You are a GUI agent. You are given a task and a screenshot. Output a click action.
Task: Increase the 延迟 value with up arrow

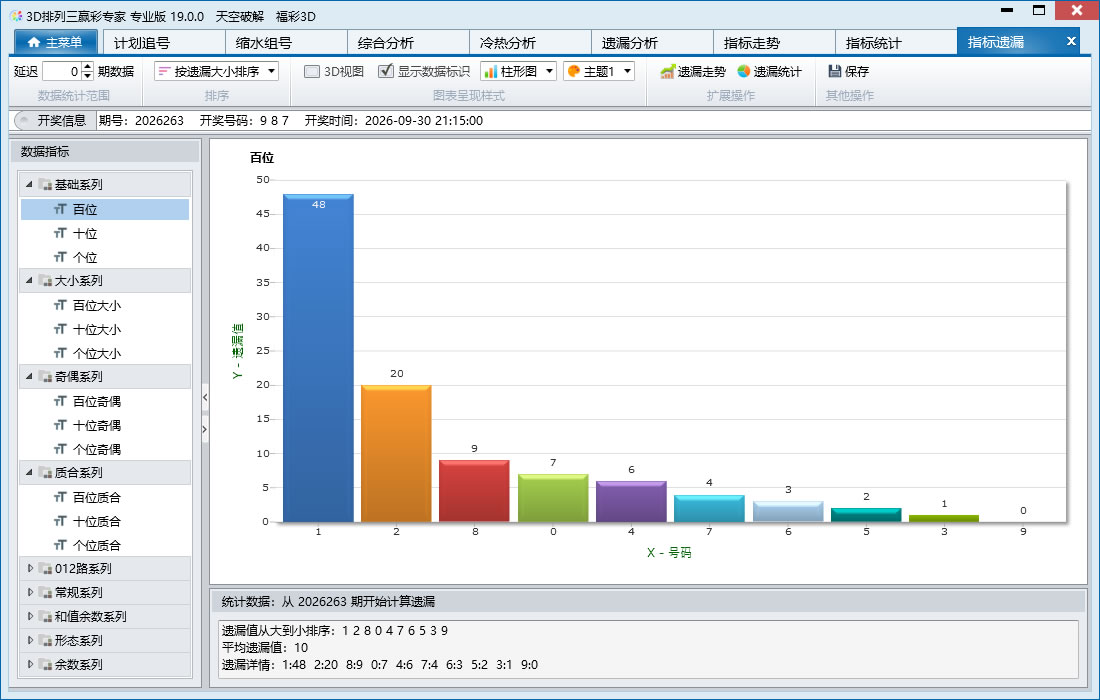88,67
